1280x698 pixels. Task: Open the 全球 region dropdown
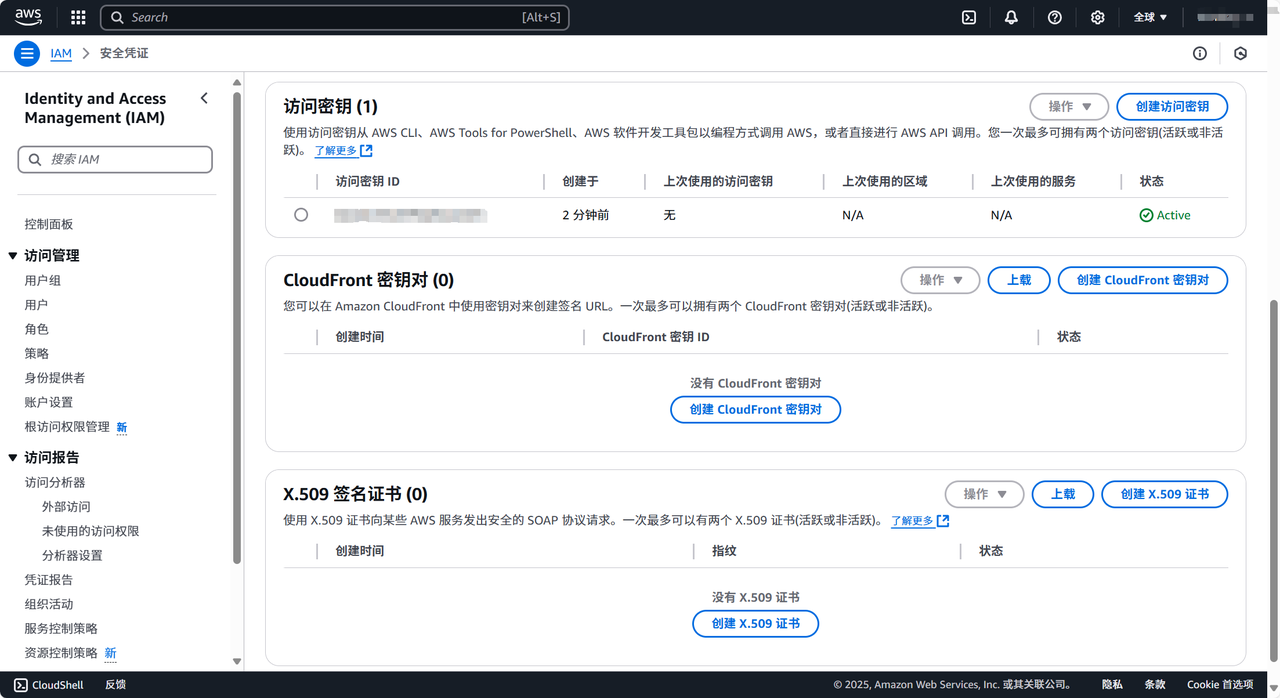(1150, 17)
